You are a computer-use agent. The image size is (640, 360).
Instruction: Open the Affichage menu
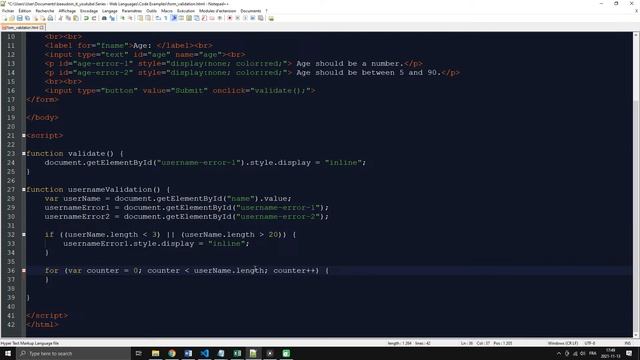[67, 11]
